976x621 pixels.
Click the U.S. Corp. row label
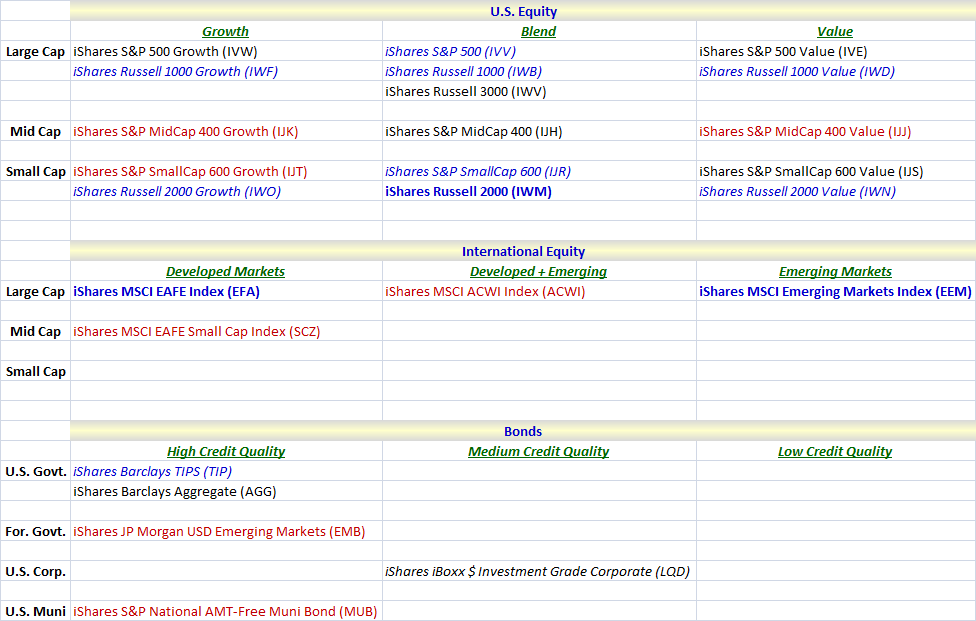tap(35, 571)
